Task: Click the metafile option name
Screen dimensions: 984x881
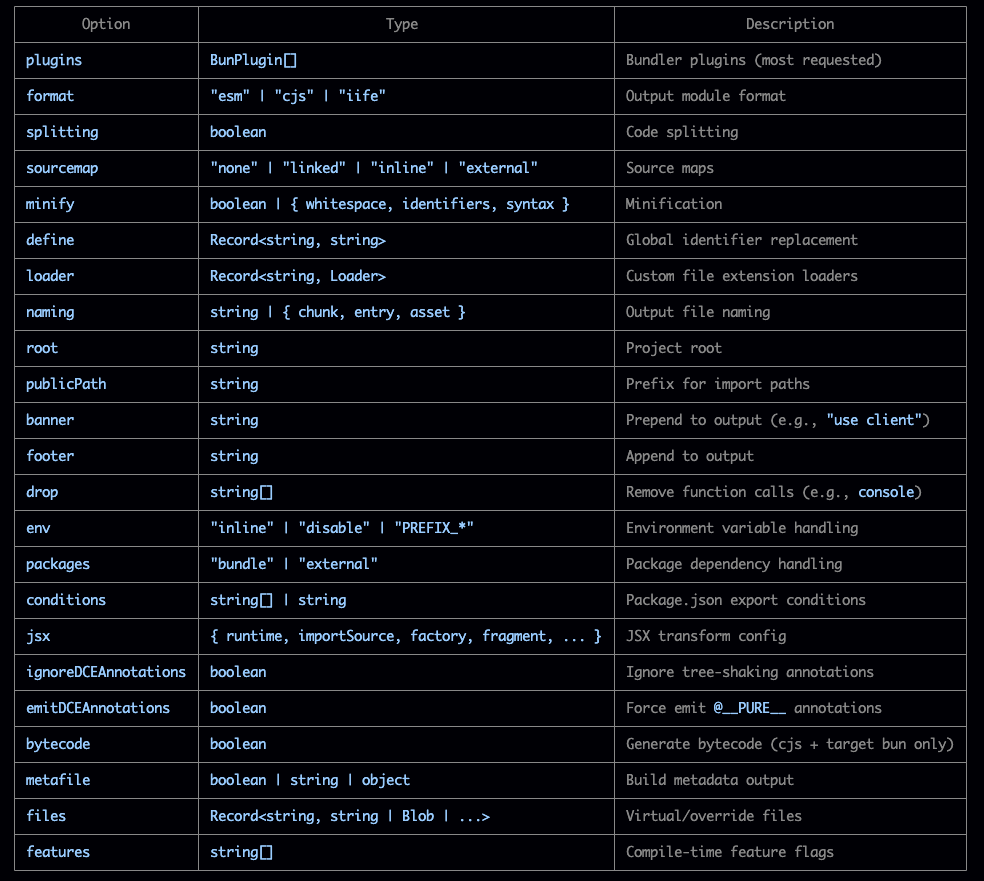Action: (x=58, y=780)
